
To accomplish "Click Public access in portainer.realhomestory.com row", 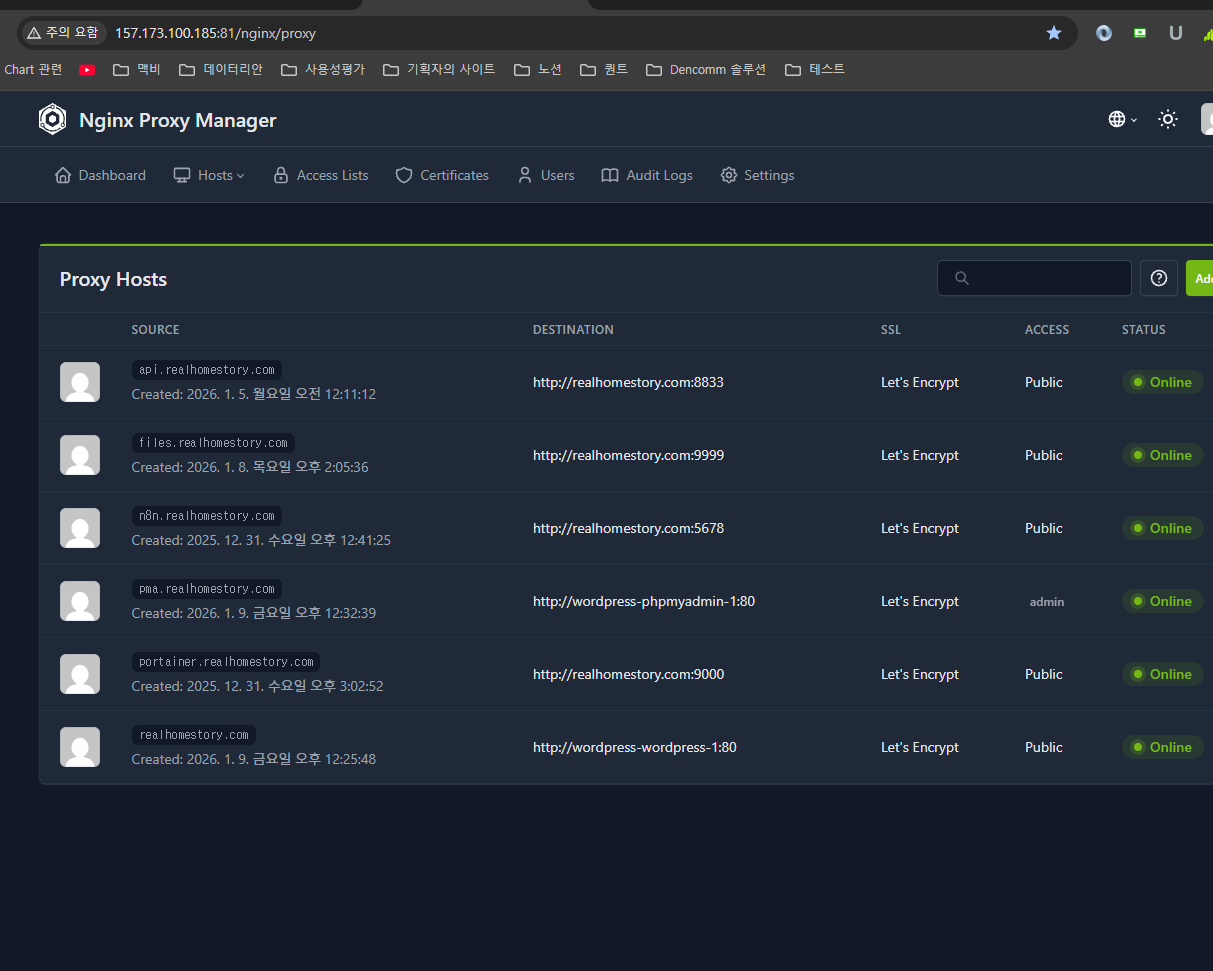I will 1044,674.
